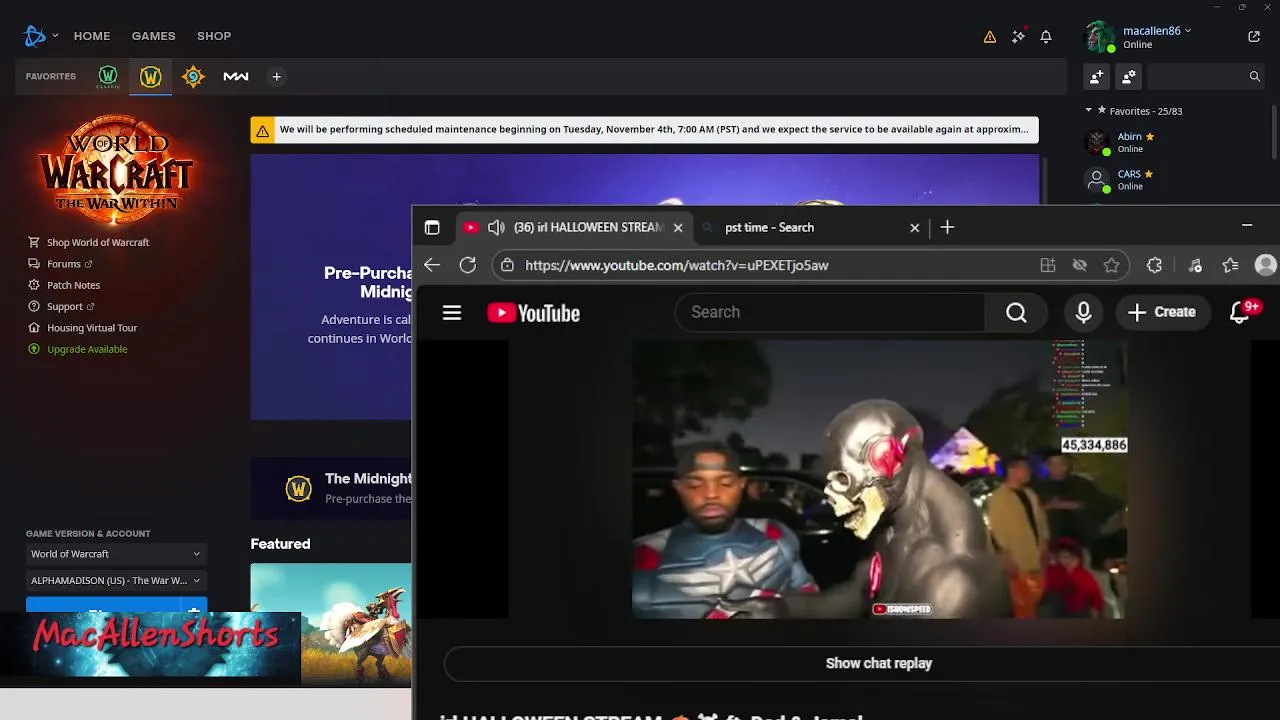
Task: Toggle tracking prevention eye icon
Action: [1080, 265]
